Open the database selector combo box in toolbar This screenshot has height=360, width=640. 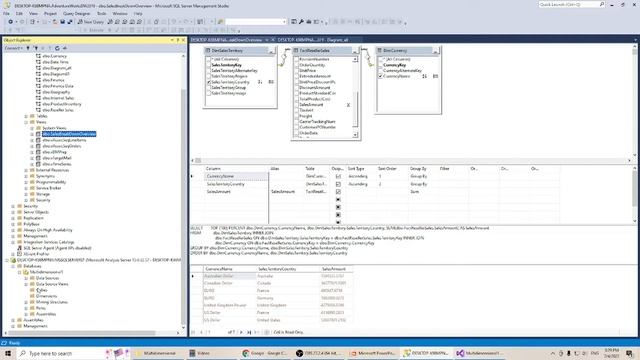click(256, 22)
